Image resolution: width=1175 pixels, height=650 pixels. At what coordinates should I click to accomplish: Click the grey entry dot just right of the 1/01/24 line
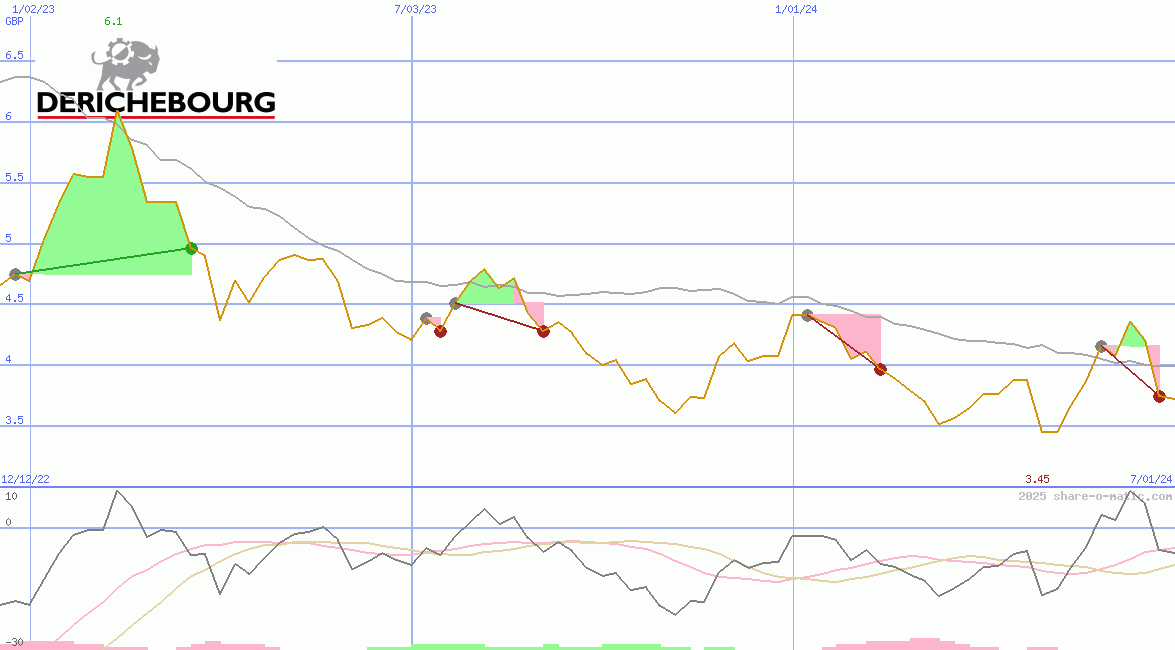coord(807,316)
